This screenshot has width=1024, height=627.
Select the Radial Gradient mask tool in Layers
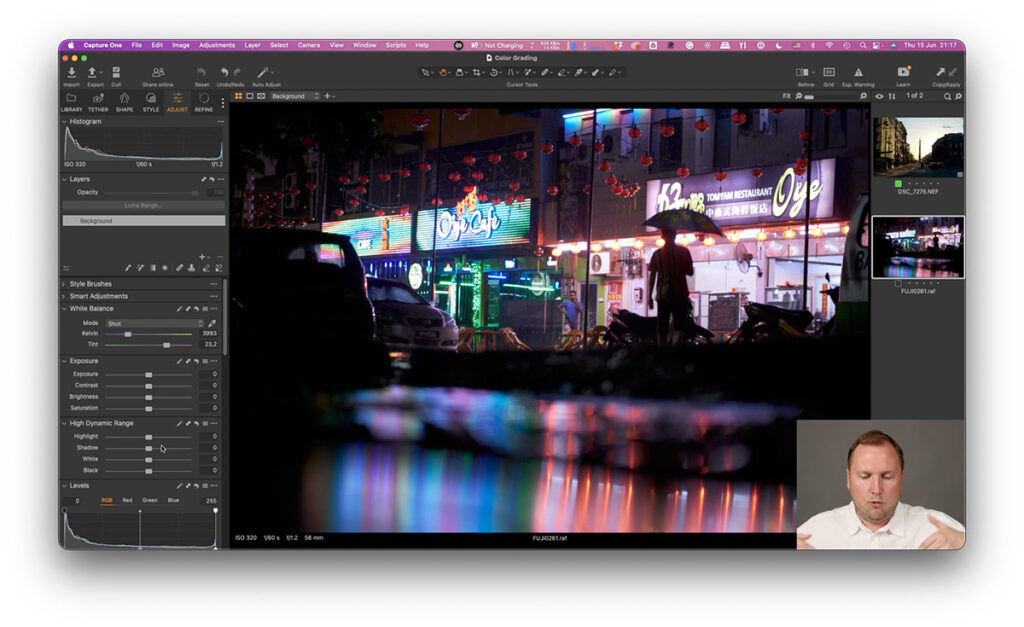(x=165, y=268)
